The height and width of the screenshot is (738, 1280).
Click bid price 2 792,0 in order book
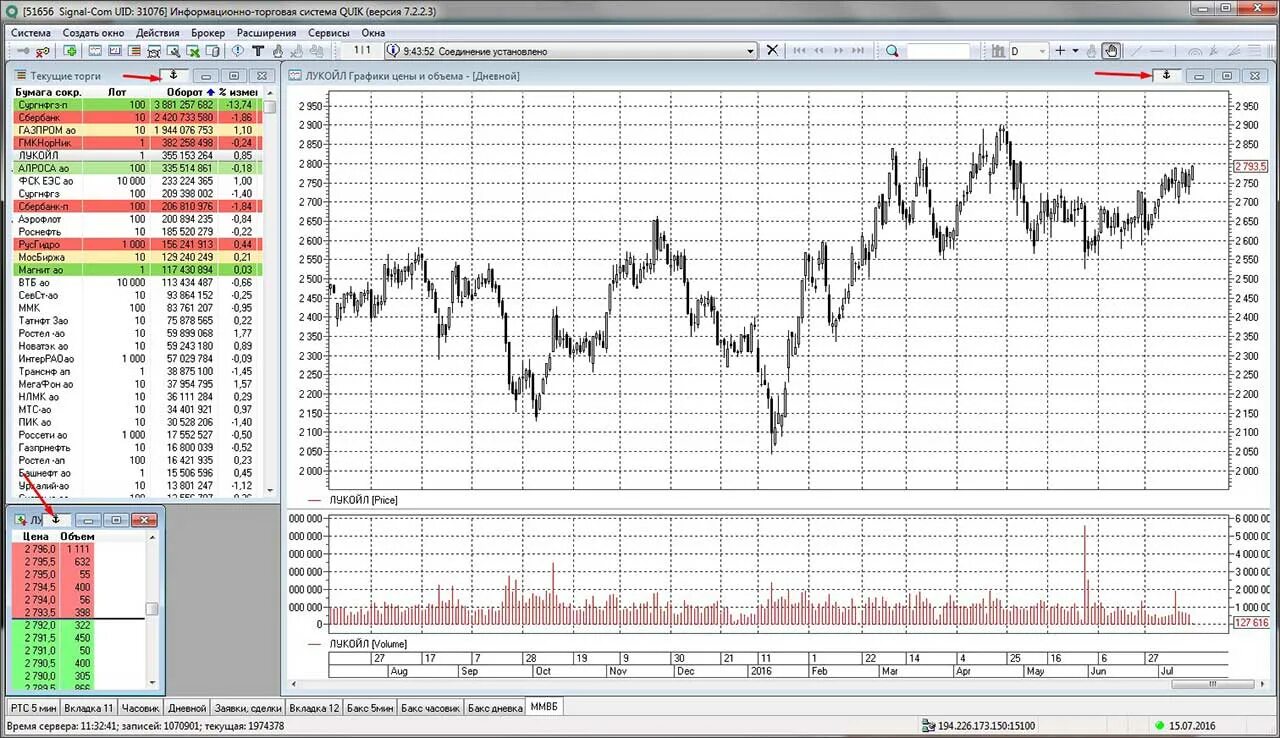coord(39,625)
